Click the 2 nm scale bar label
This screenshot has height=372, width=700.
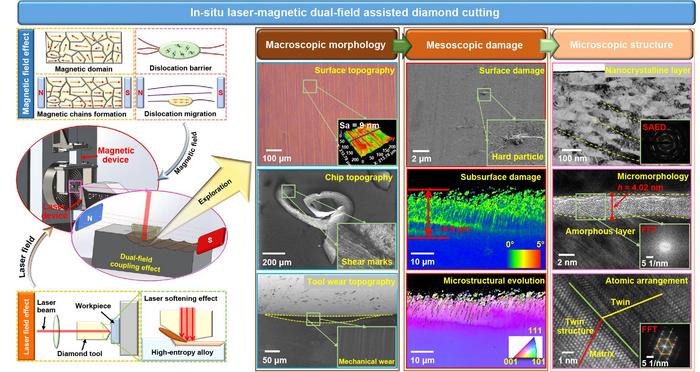pos(567,262)
